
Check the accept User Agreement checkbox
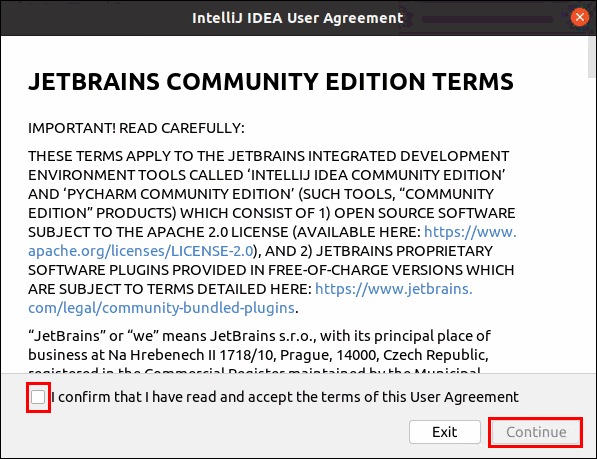click(x=38, y=397)
